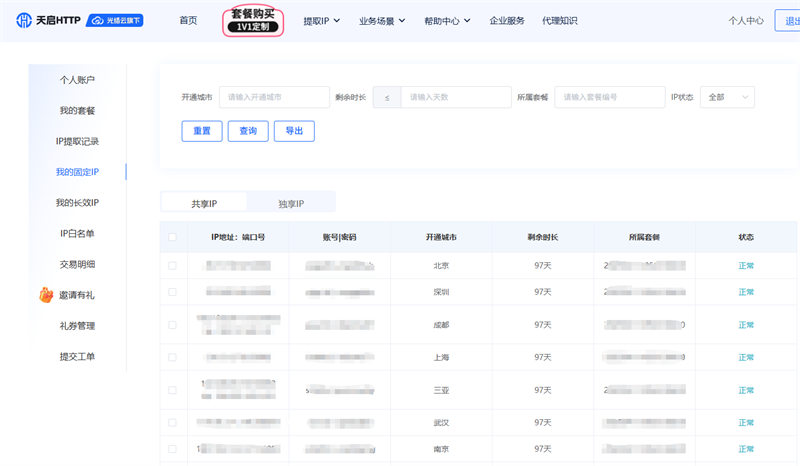Click the 导出 export button

294,131
